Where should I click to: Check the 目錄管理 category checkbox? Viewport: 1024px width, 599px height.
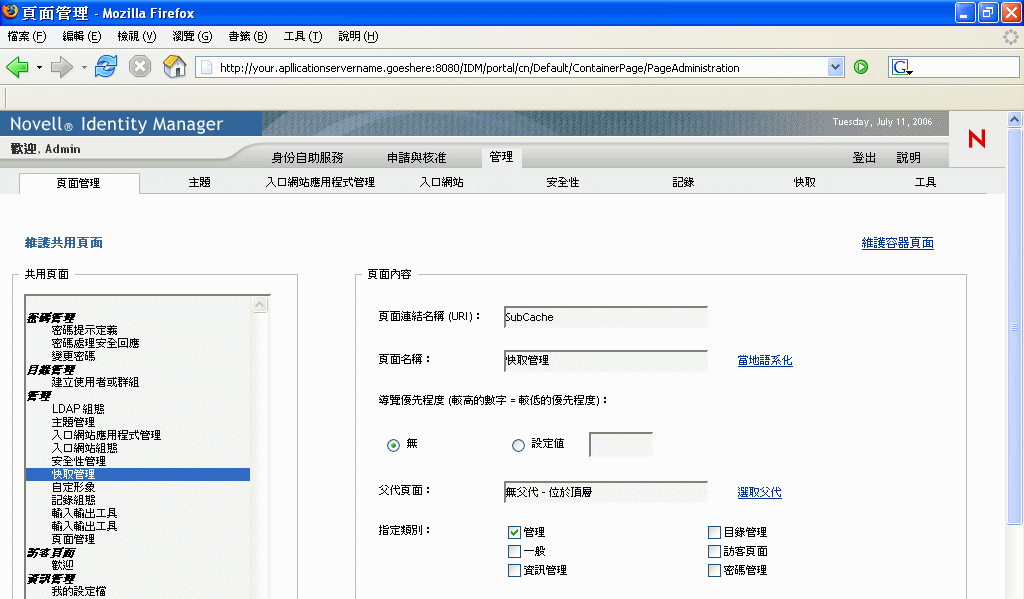point(714,532)
